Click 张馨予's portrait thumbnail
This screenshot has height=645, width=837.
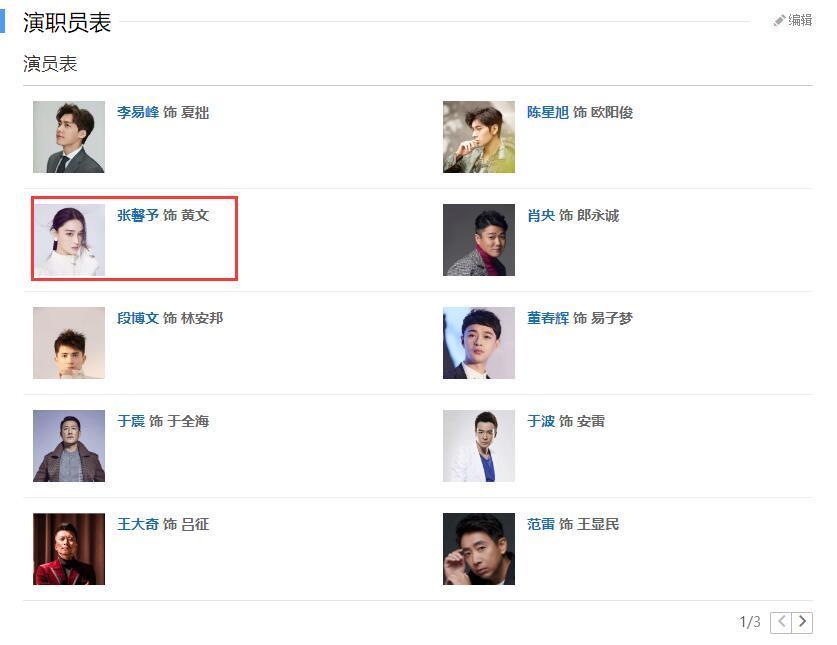click(69, 240)
